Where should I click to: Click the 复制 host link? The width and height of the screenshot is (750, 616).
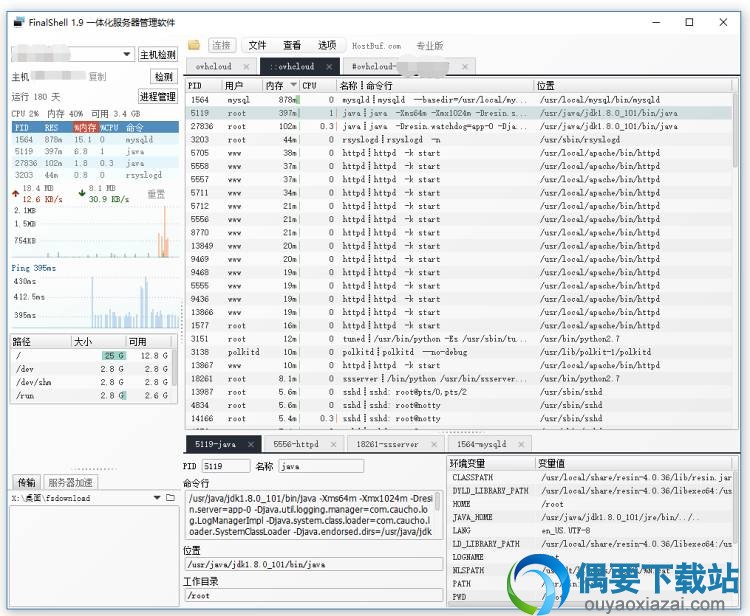coord(97,77)
